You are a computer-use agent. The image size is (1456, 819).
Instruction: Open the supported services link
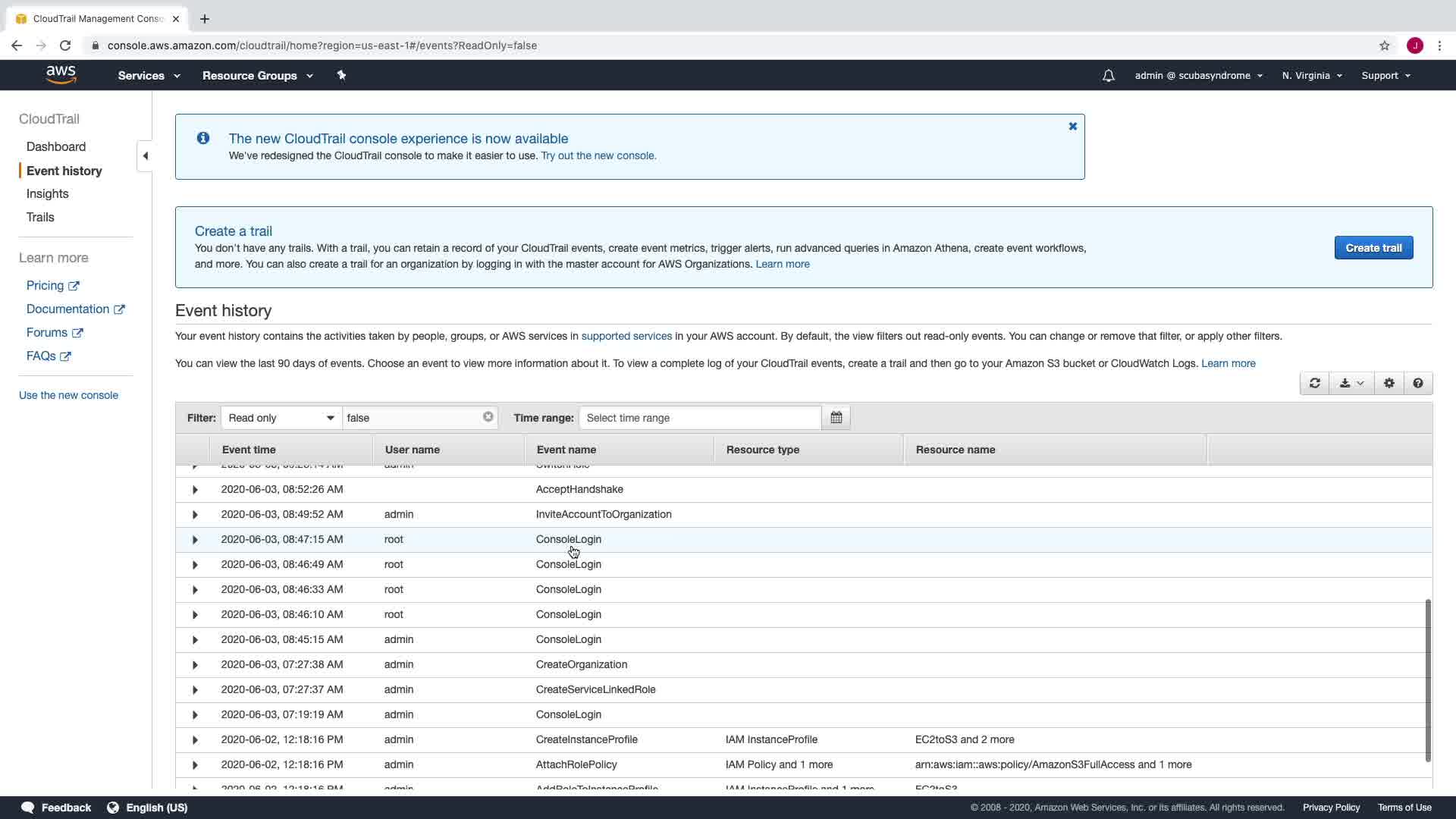(x=626, y=336)
